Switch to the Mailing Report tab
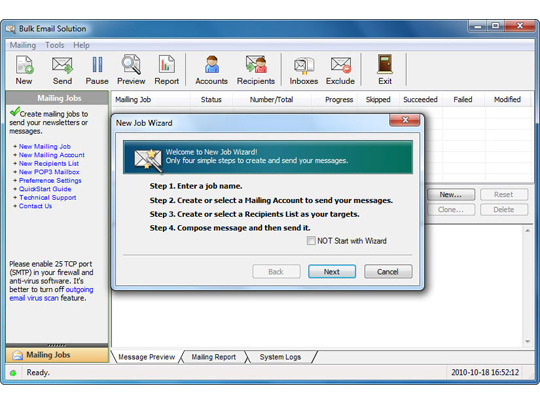540x405 pixels. click(x=214, y=357)
